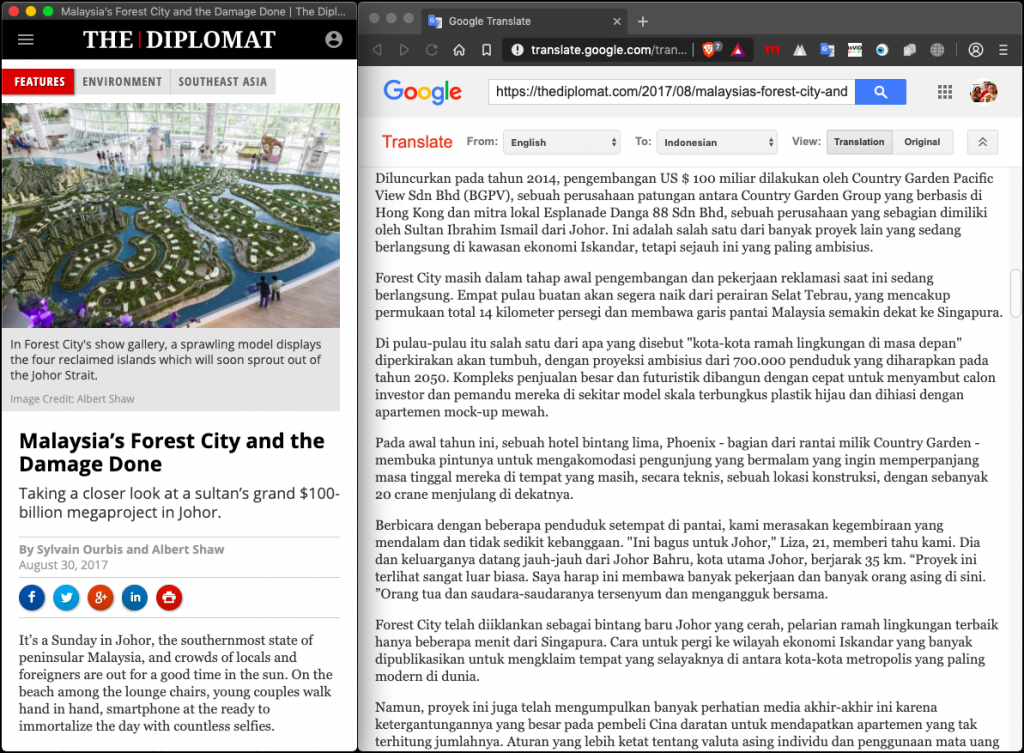This screenshot has height=753, width=1024.
Task: Click paragraph starting 'Pada awal tahun ini'
Action: (681, 468)
